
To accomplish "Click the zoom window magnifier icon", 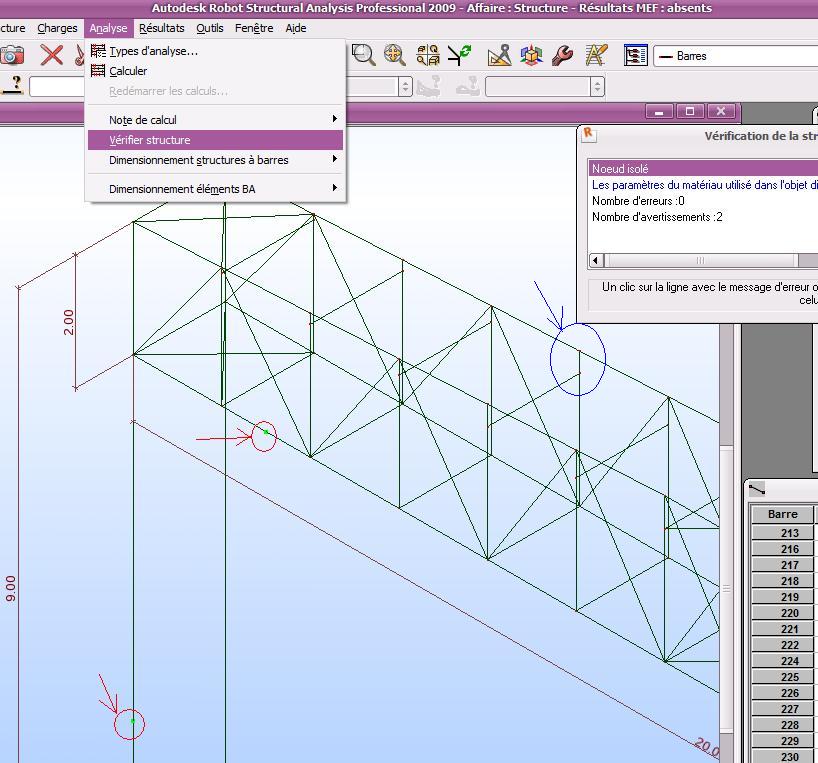I will click(363, 55).
